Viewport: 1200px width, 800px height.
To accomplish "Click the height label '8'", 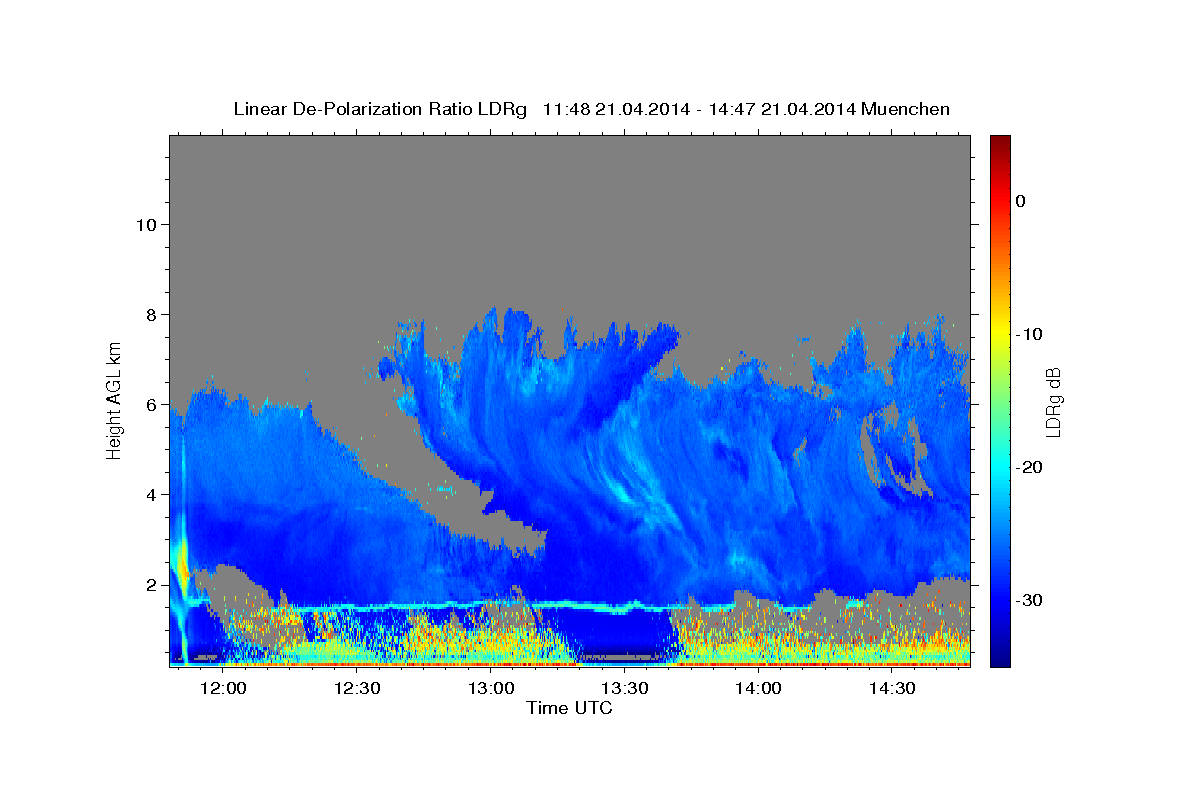I will (x=151, y=314).
